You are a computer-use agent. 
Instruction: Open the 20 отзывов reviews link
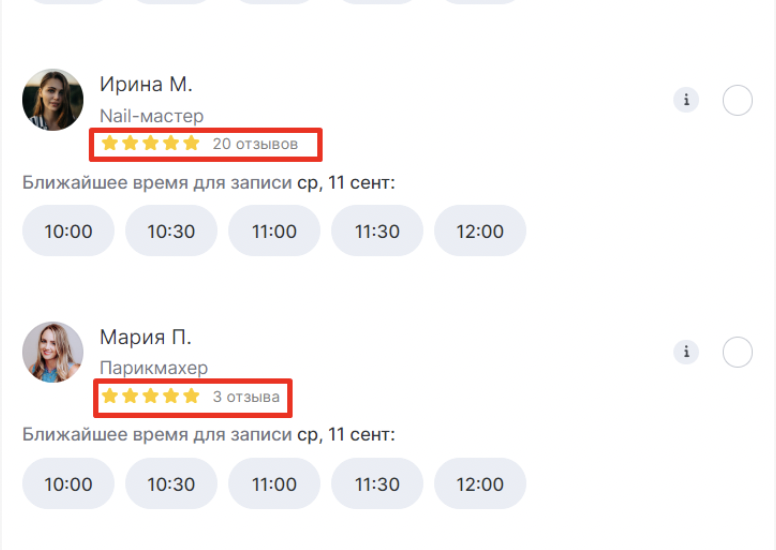[255, 144]
